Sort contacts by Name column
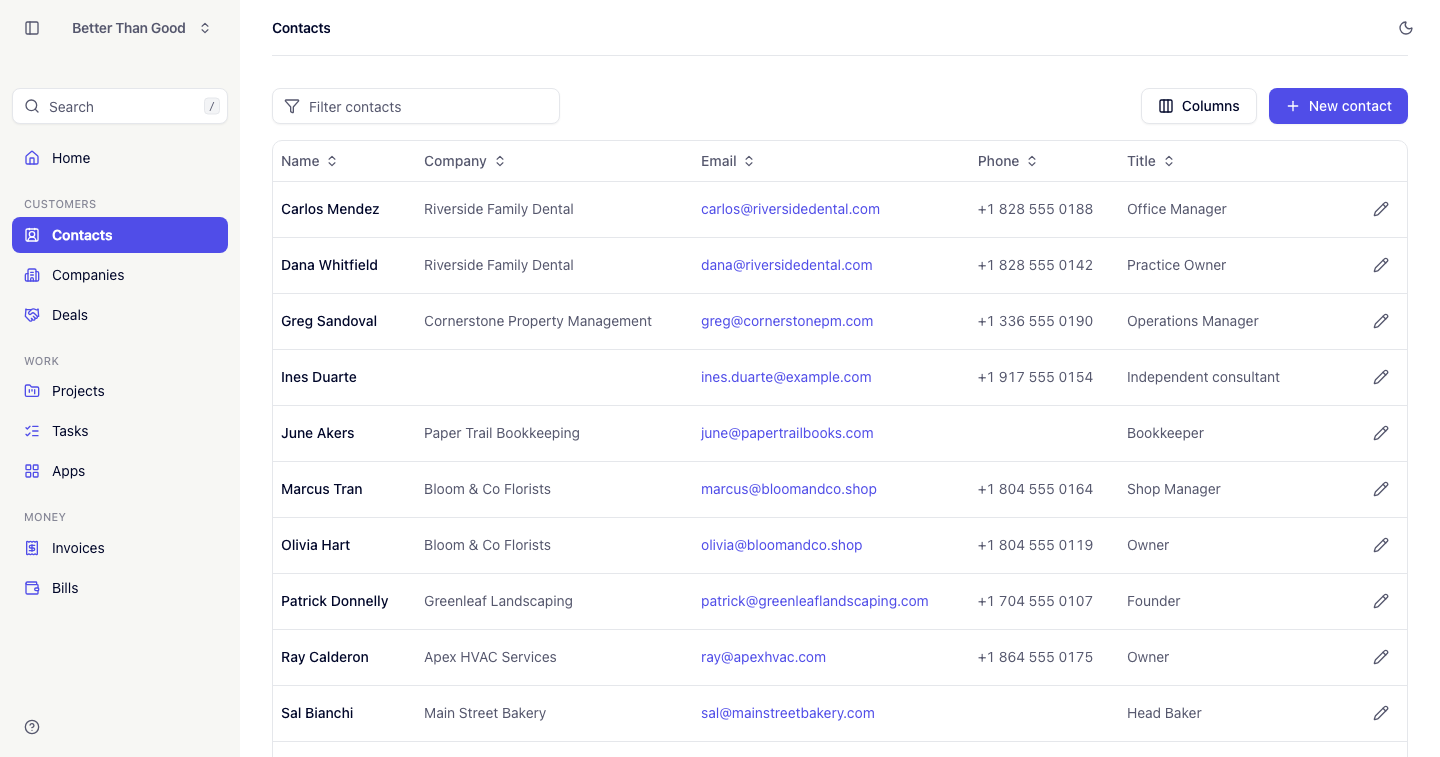The height and width of the screenshot is (757, 1440). coord(309,161)
